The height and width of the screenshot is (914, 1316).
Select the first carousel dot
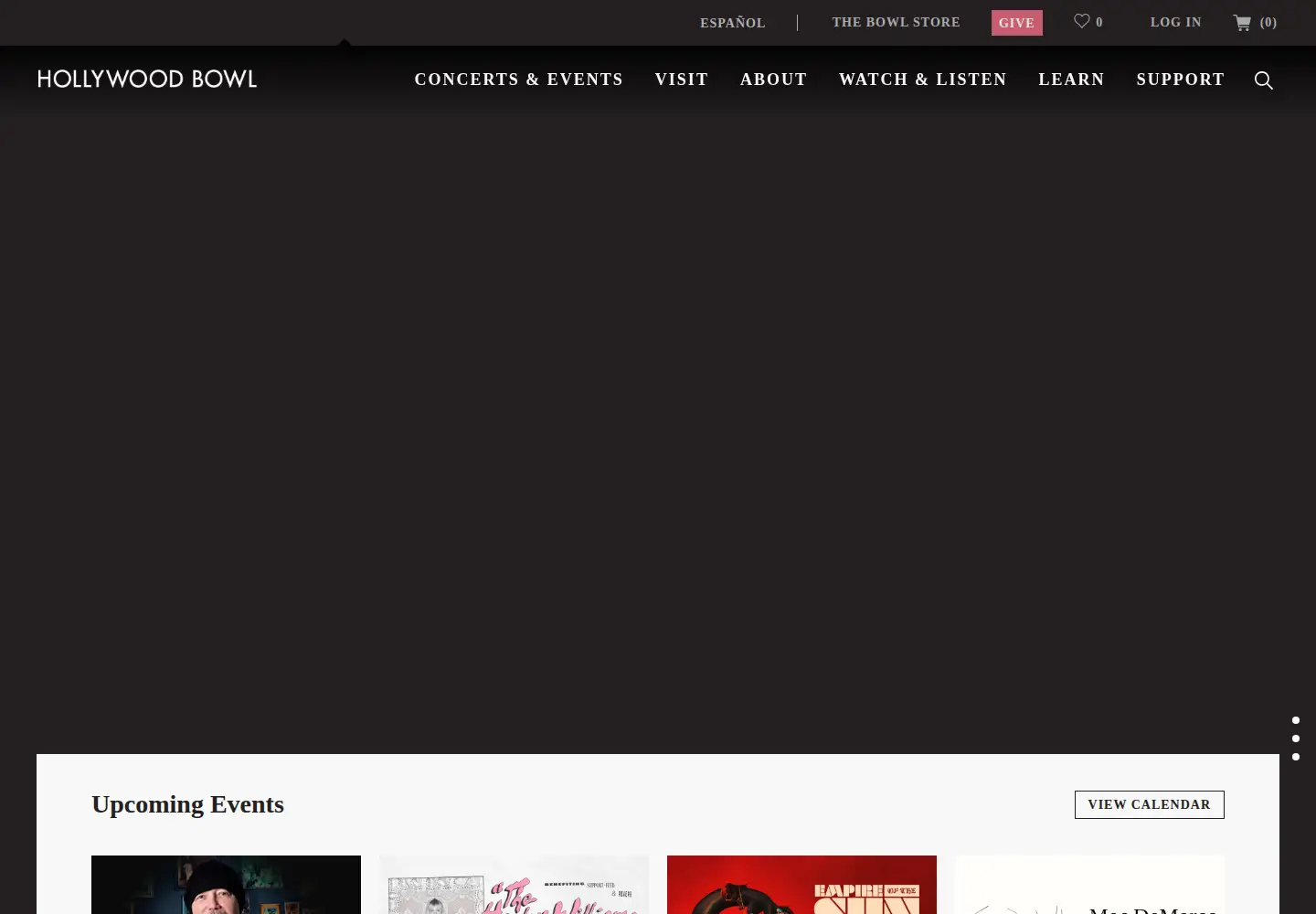click(x=1296, y=720)
